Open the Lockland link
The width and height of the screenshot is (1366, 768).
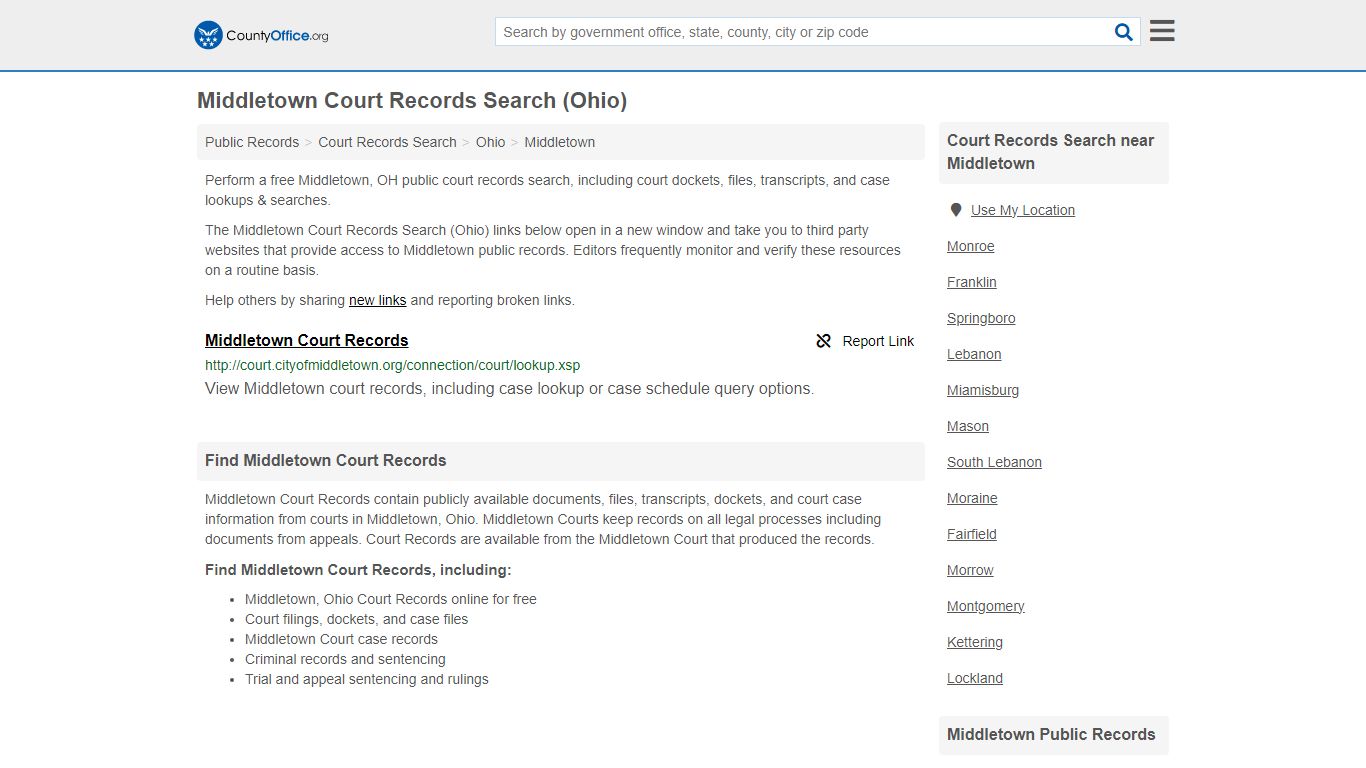click(x=974, y=678)
